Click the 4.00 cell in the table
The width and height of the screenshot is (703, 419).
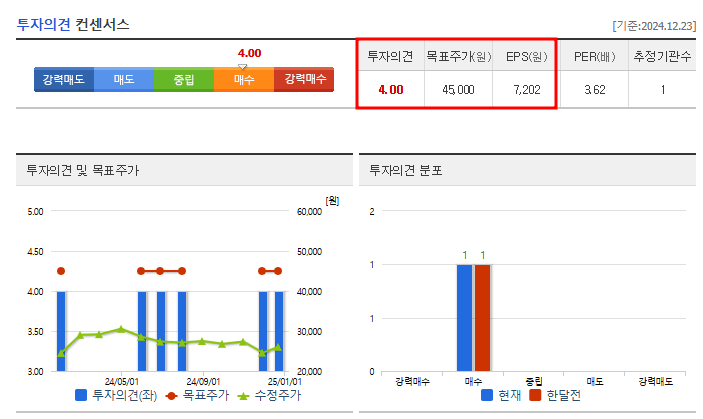(x=391, y=90)
